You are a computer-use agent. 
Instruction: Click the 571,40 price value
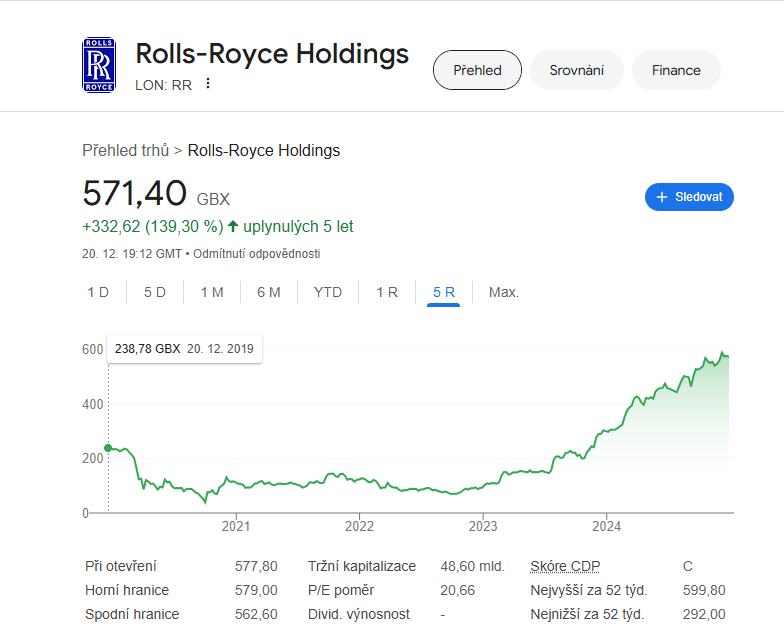click(134, 193)
